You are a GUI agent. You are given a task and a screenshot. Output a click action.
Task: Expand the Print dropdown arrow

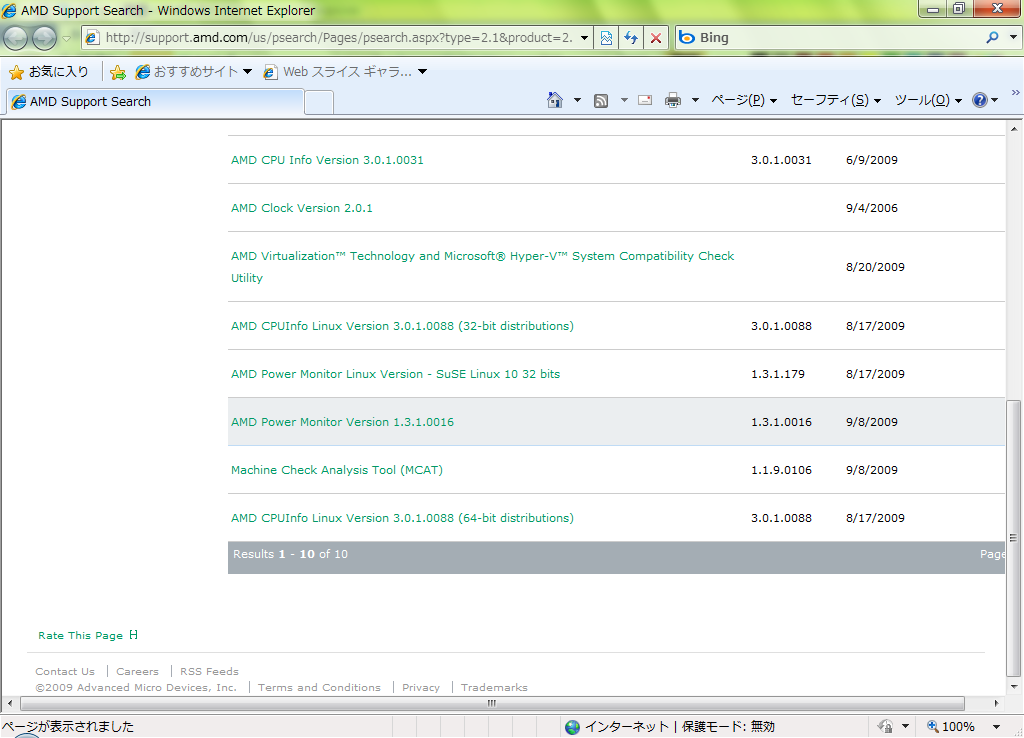click(696, 100)
